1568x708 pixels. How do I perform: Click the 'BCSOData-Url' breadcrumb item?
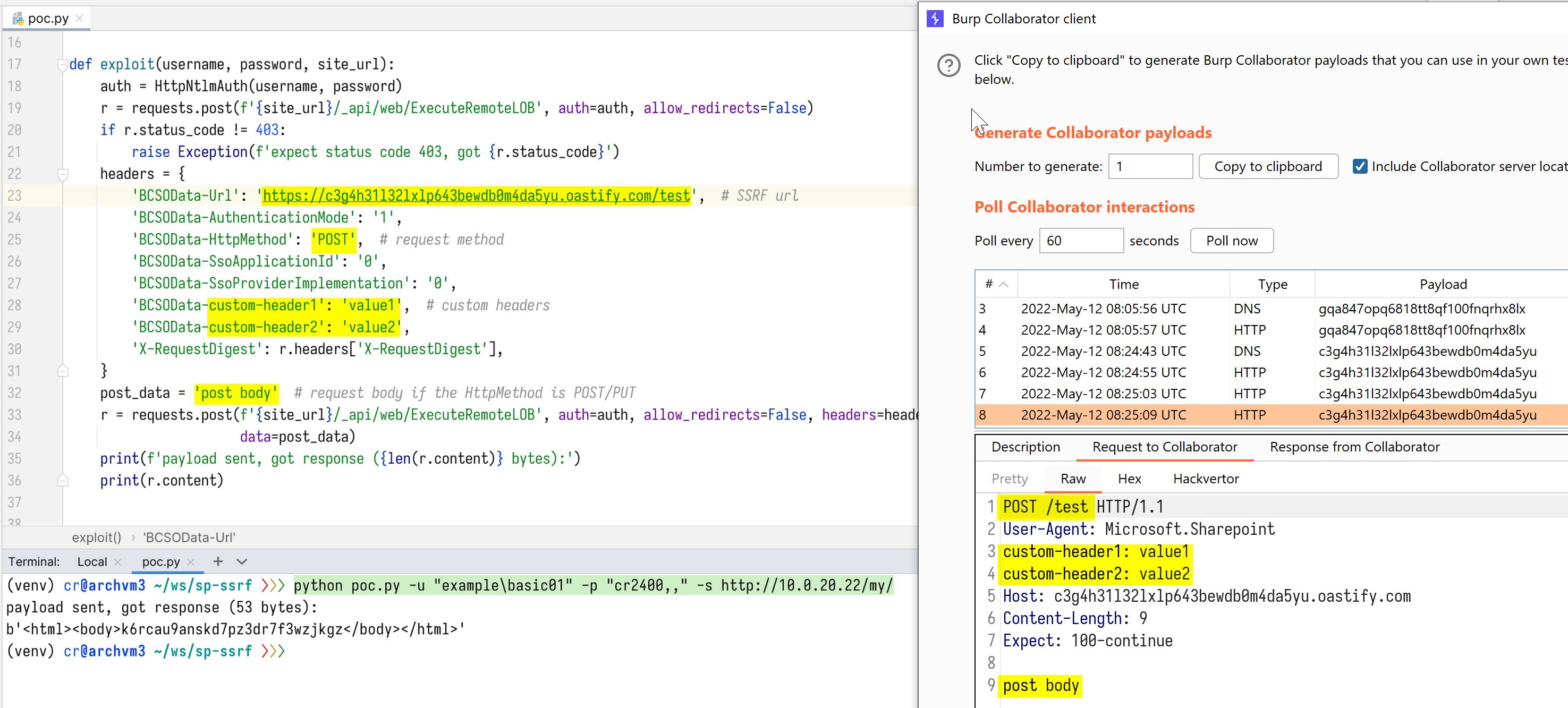point(189,537)
